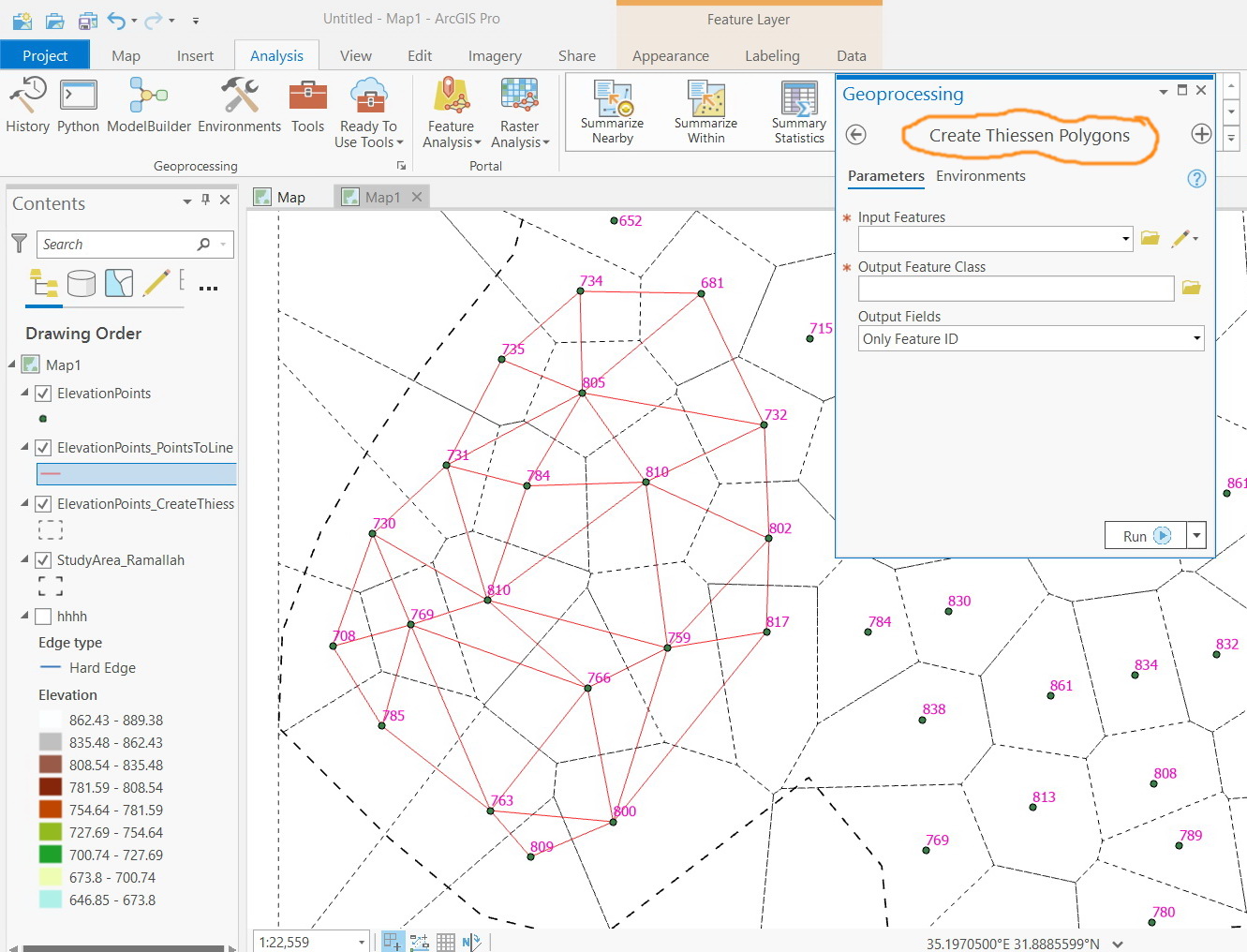Open help for Create Thiessen Polygons
The height and width of the screenshot is (952, 1247).
(1196, 178)
